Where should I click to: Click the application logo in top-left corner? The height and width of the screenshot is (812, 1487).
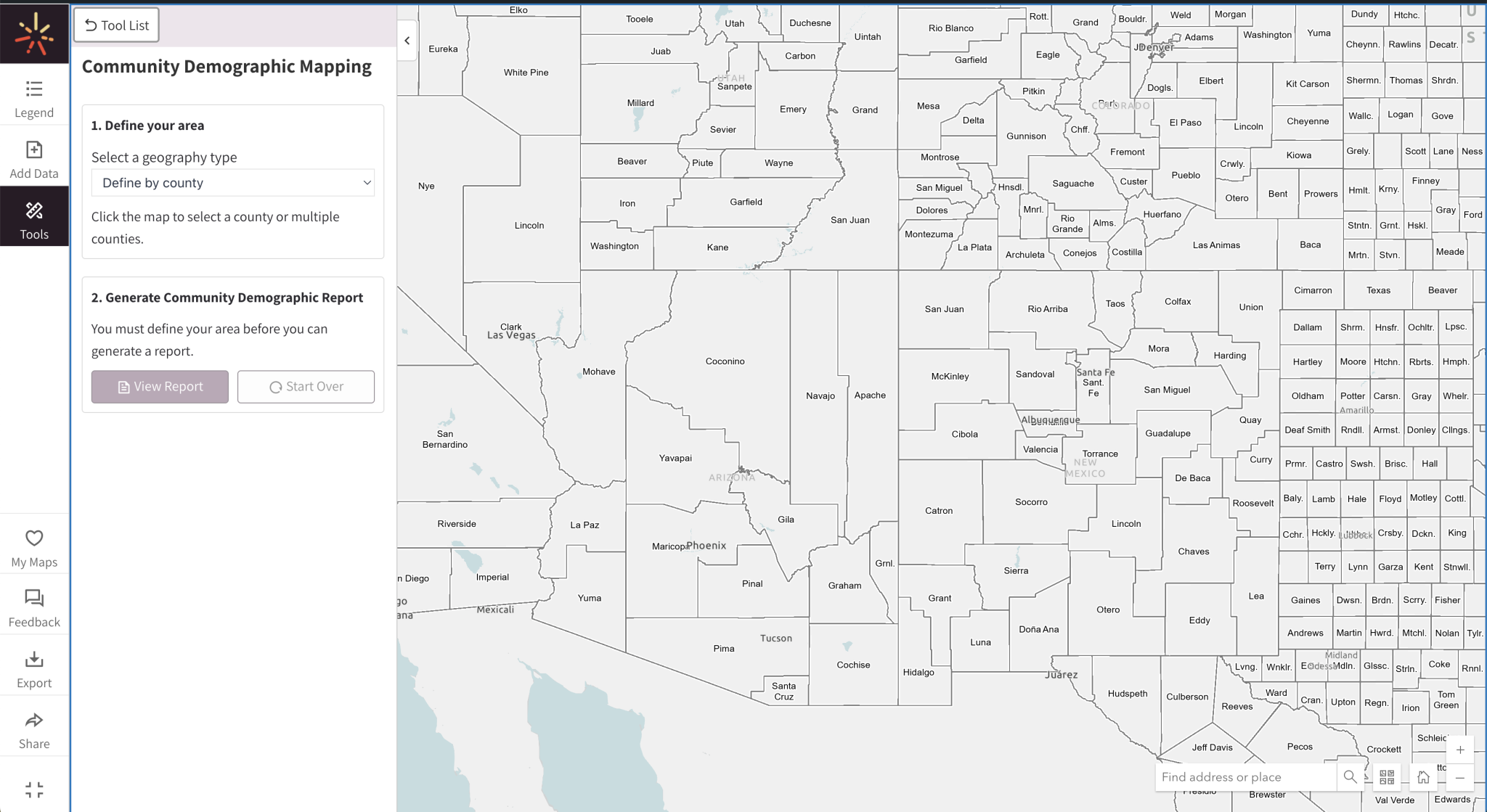[x=34, y=33]
